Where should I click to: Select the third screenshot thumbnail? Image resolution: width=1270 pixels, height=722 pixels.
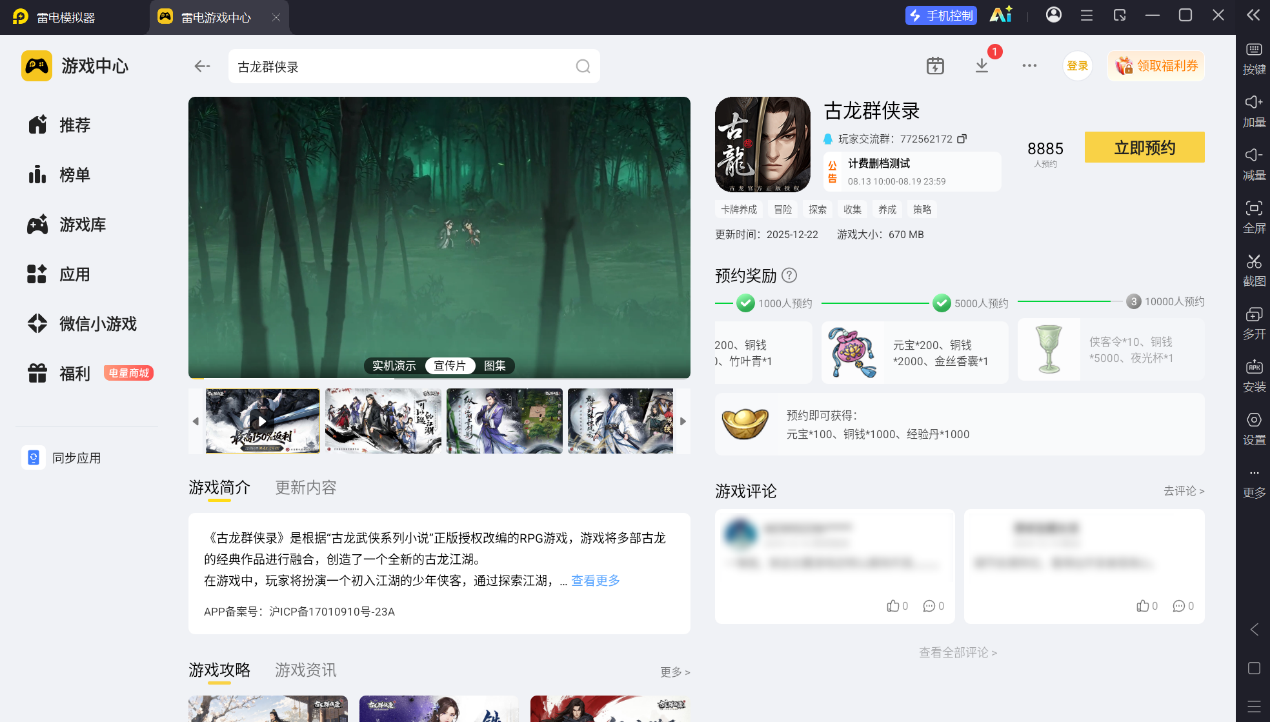click(x=504, y=421)
